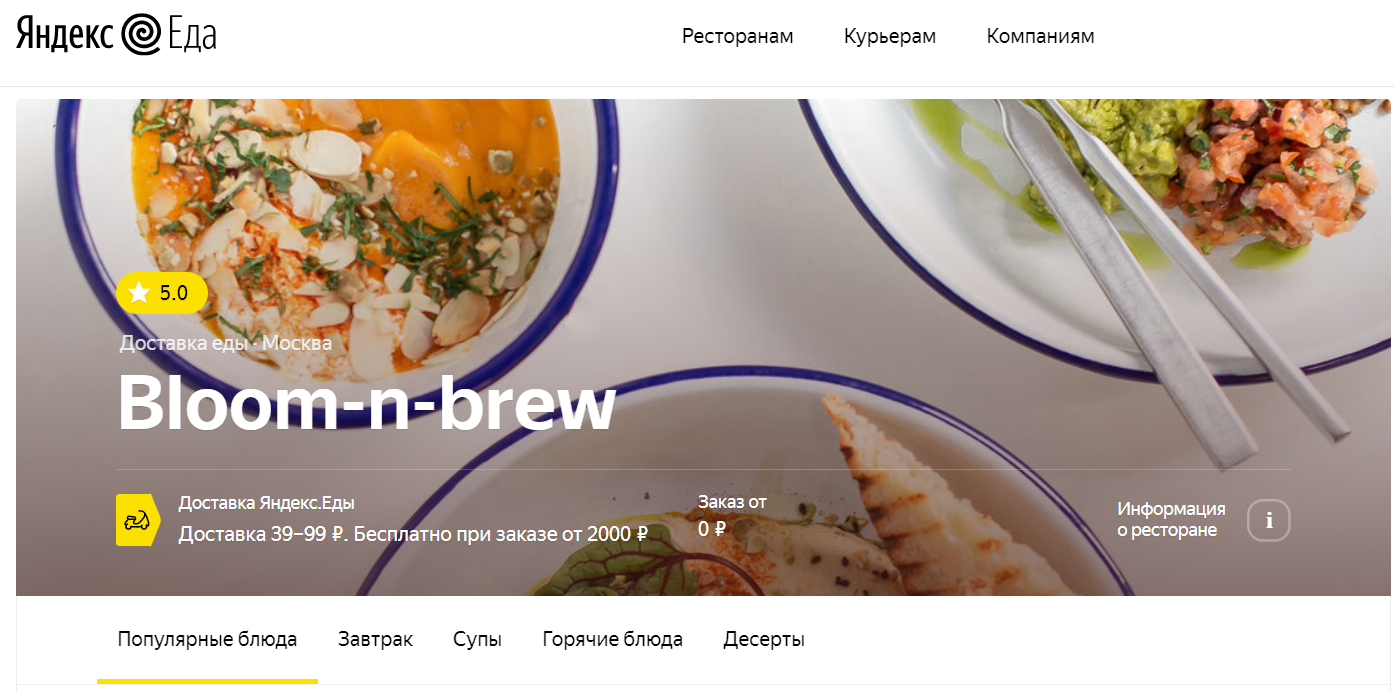
Task: Click the "Информация о ресторане" label
Action: pyautogui.click(x=1171, y=519)
